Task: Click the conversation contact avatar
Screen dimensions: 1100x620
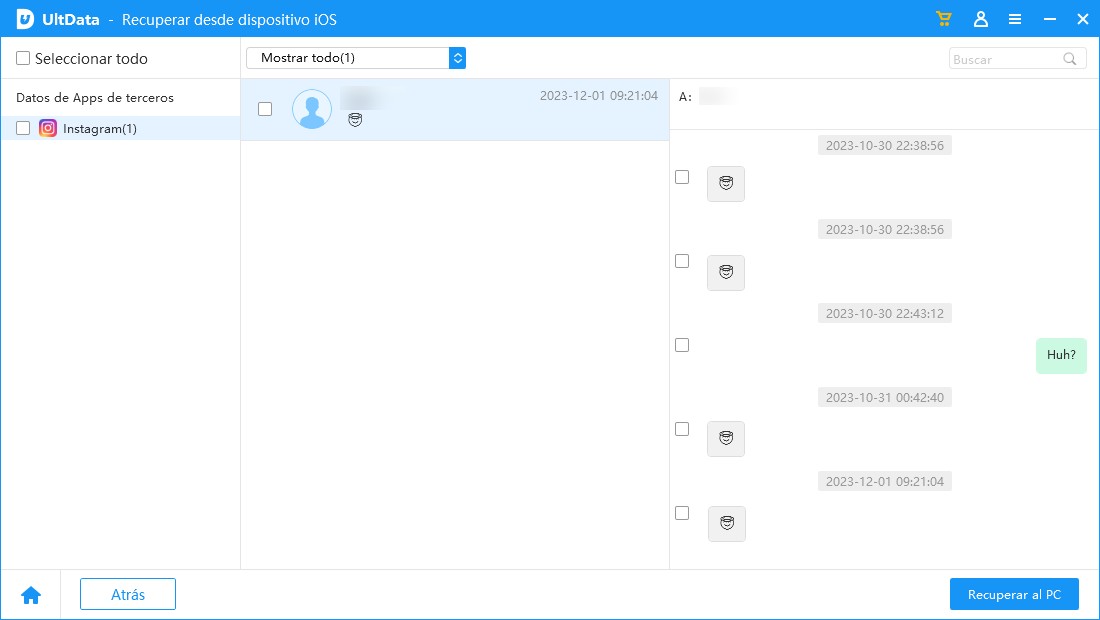Action: (311, 109)
